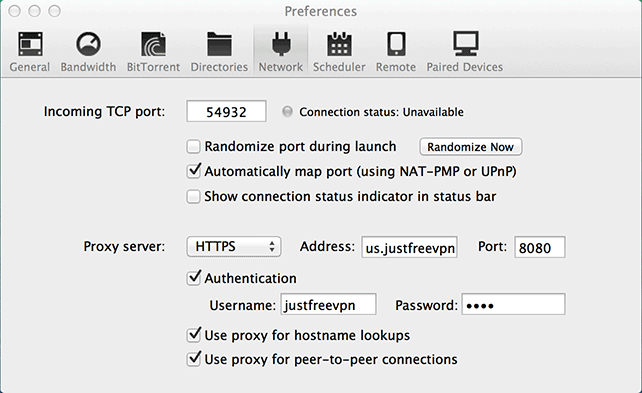Click the proxy Address field
The height and width of the screenshot is (393, 642).
(x=409, y=247)
